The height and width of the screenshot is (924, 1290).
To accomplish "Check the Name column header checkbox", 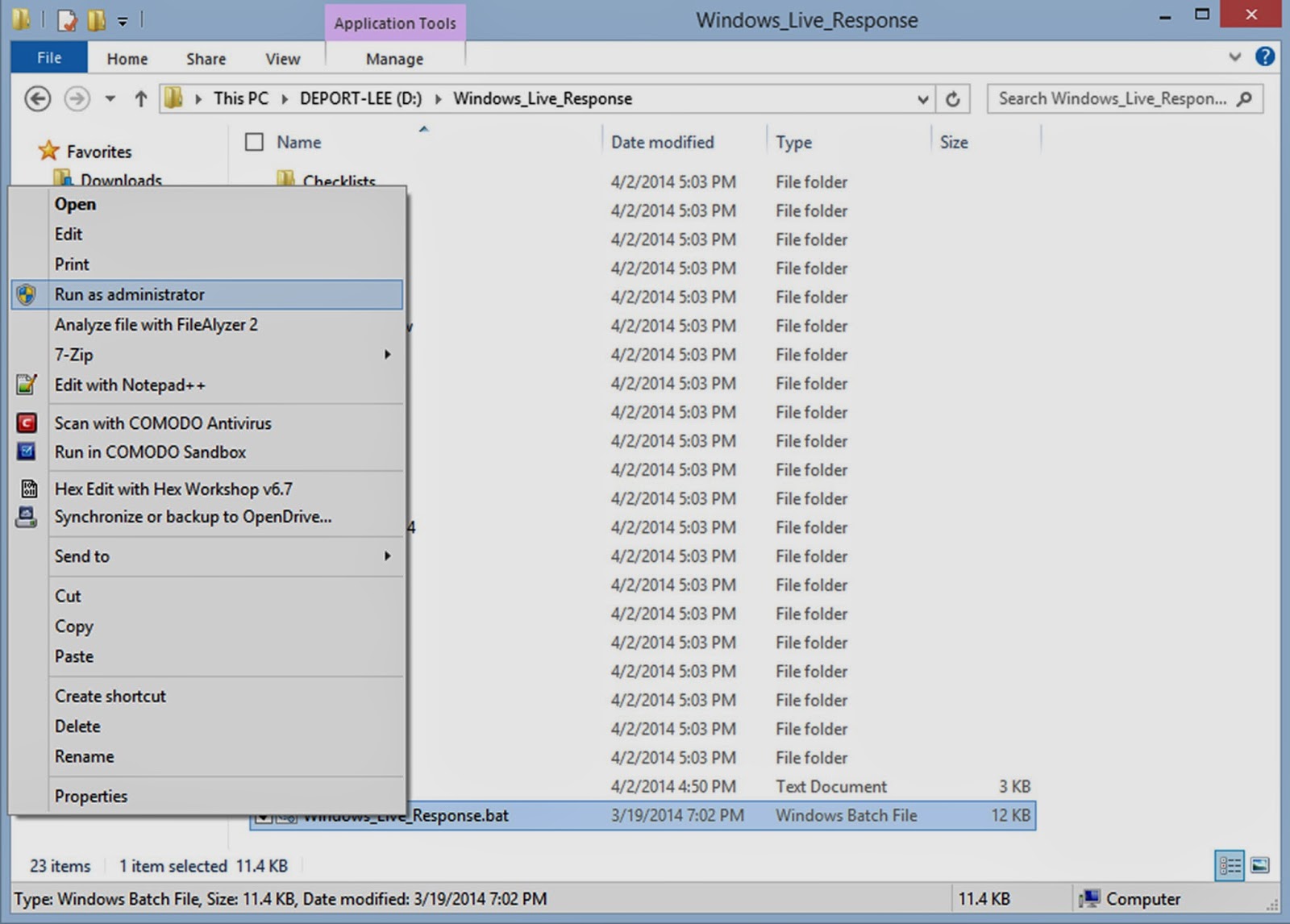I will point(254,141).
